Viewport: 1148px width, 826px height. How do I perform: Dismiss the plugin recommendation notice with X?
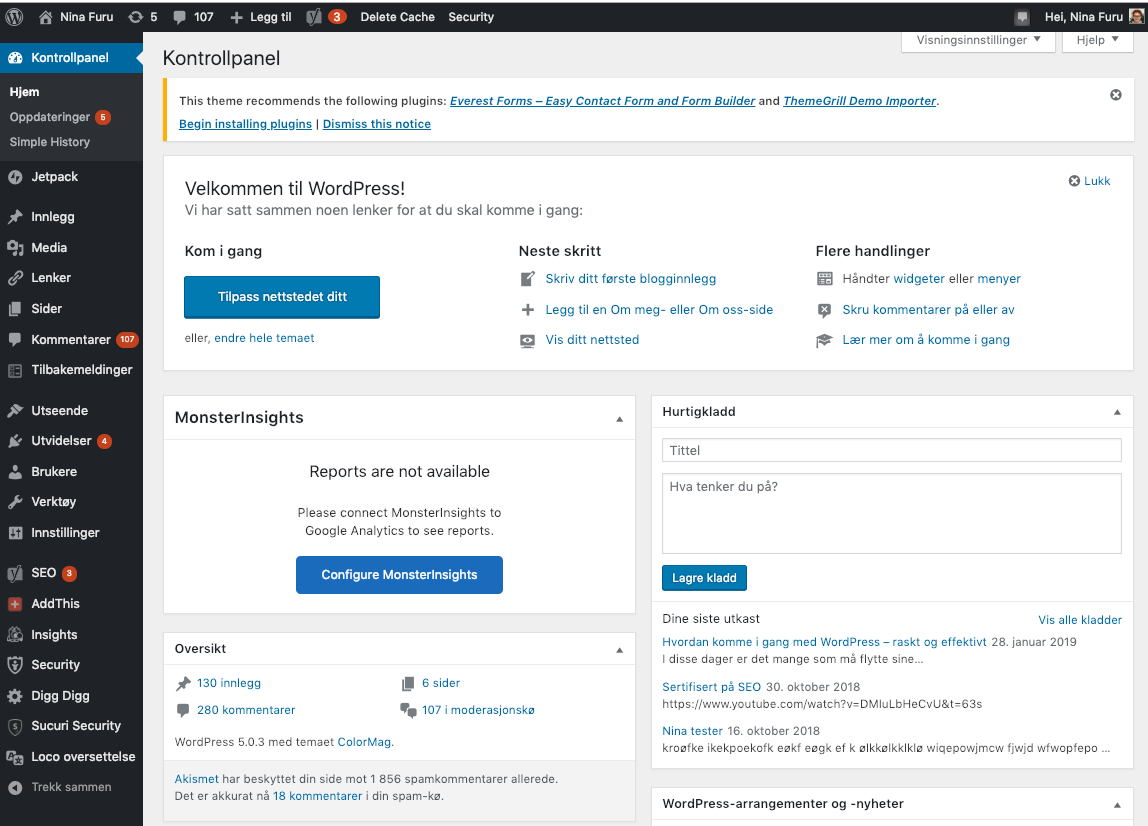coord(1116,94)
